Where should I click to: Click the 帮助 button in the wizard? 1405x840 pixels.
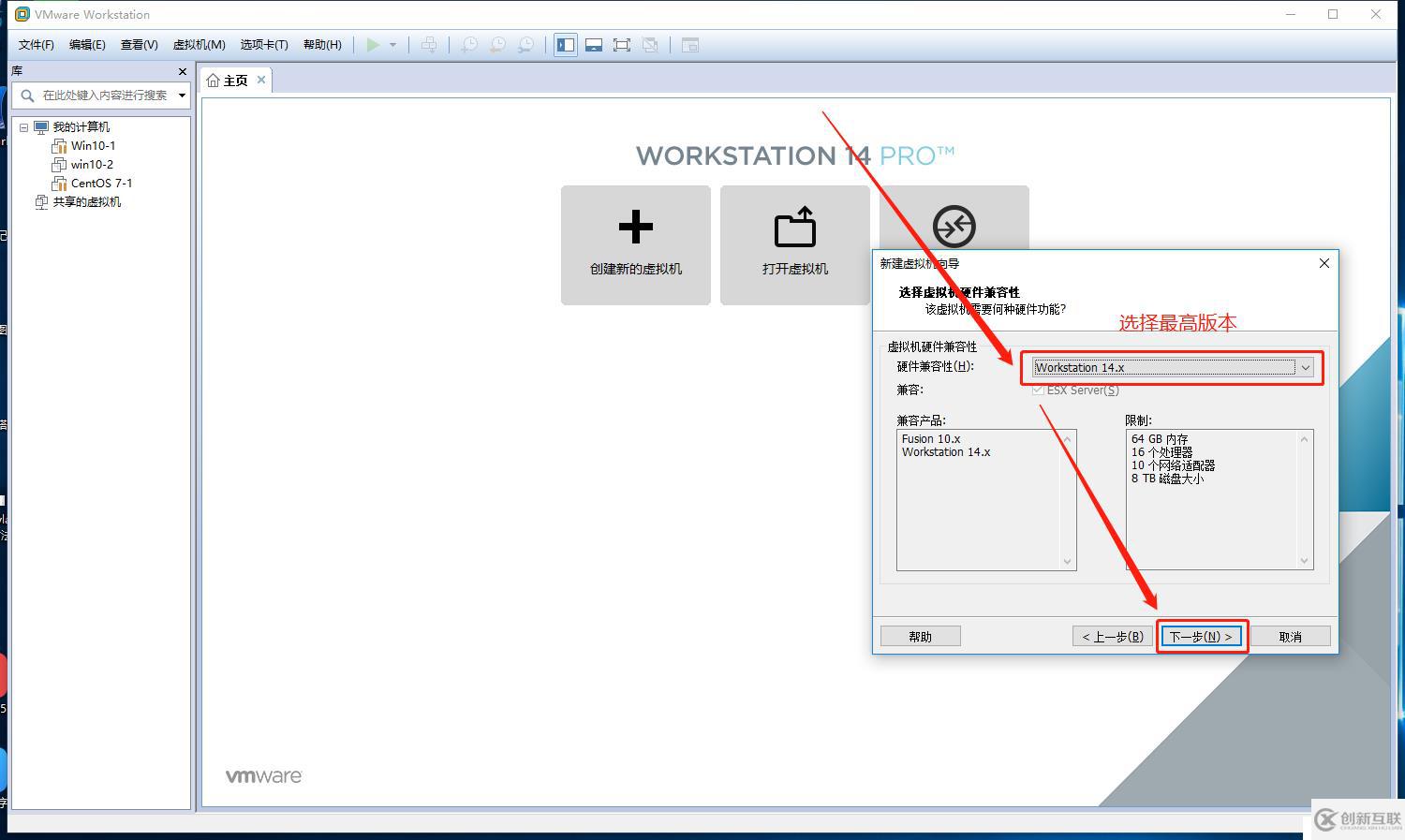921,637
